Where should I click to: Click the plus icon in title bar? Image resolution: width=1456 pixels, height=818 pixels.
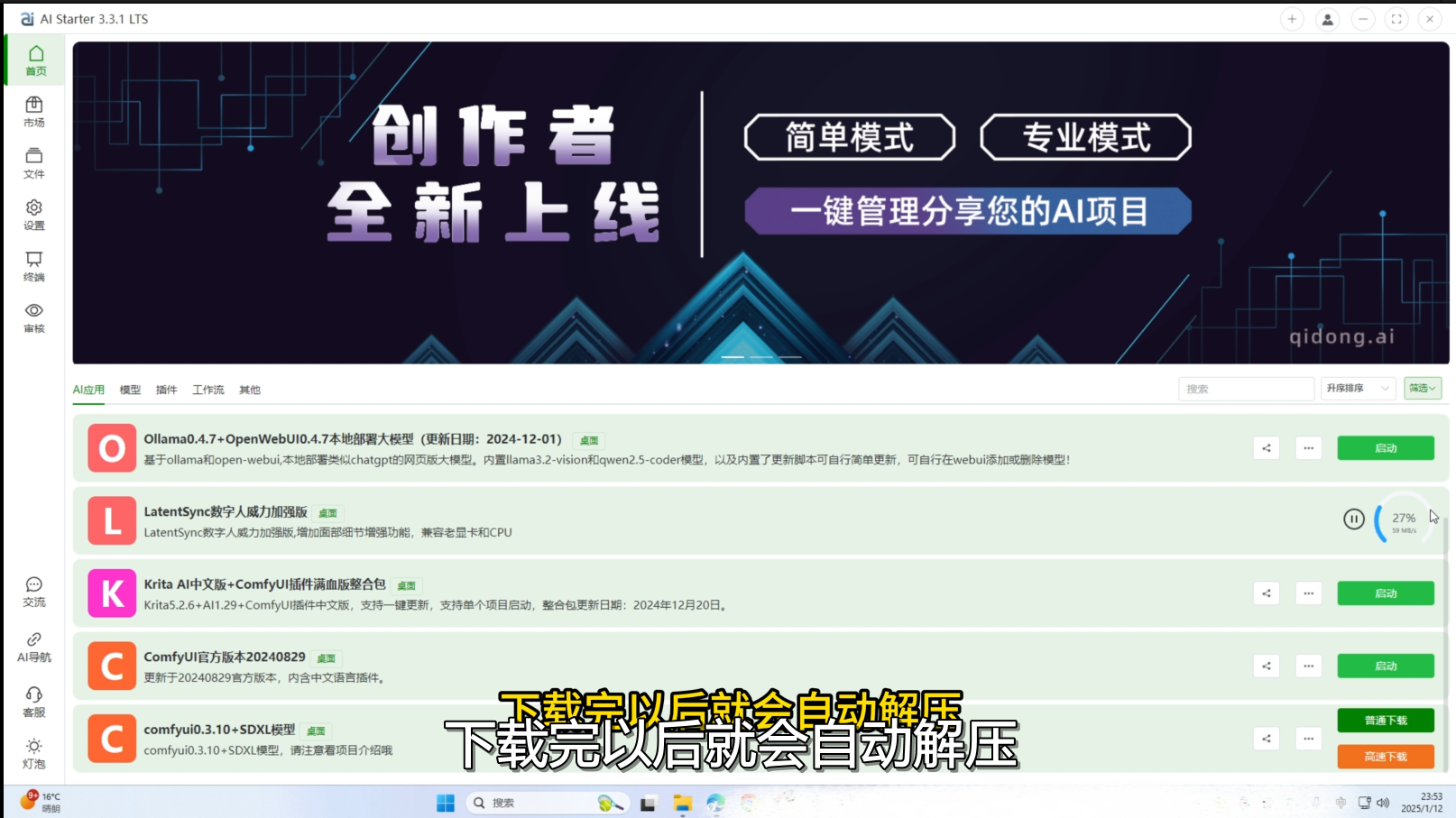click(x=1292, y=19)
